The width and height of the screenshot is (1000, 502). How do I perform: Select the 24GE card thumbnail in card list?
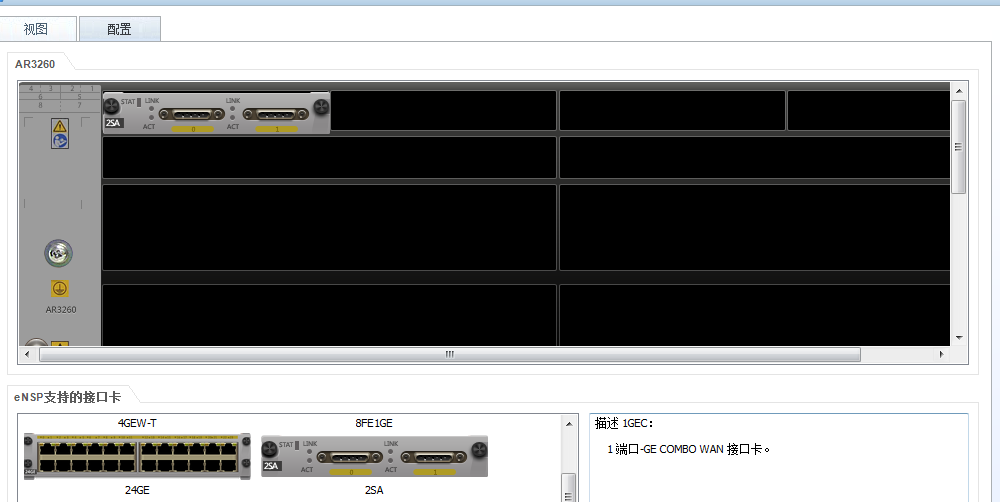click(137, 456)
